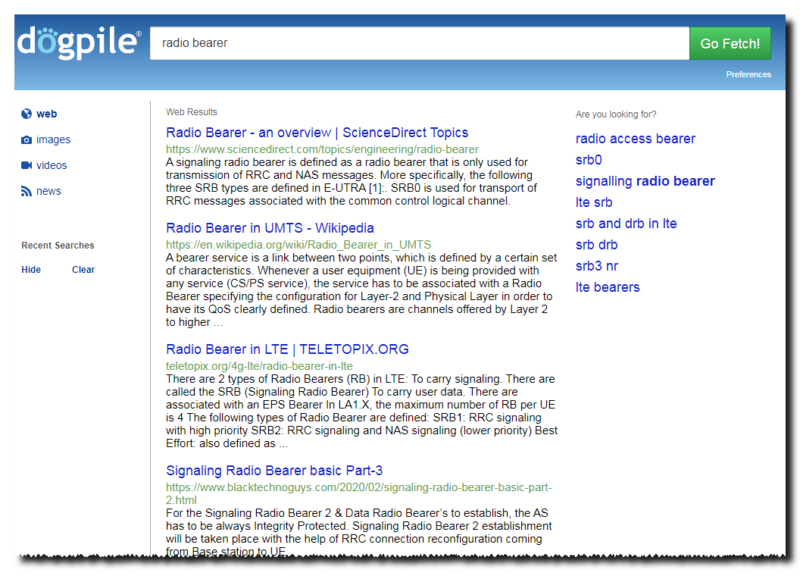Open the news search tab

[49, 191]
